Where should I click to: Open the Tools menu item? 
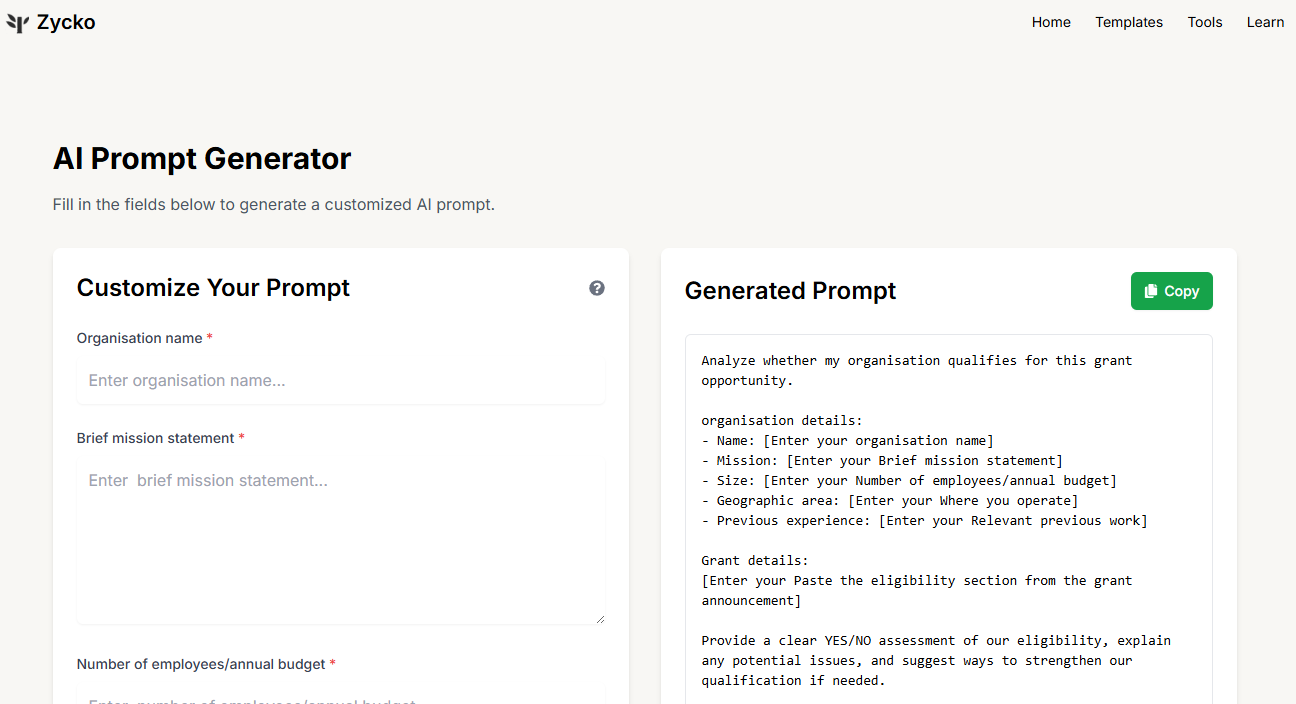click(1205, 22)
